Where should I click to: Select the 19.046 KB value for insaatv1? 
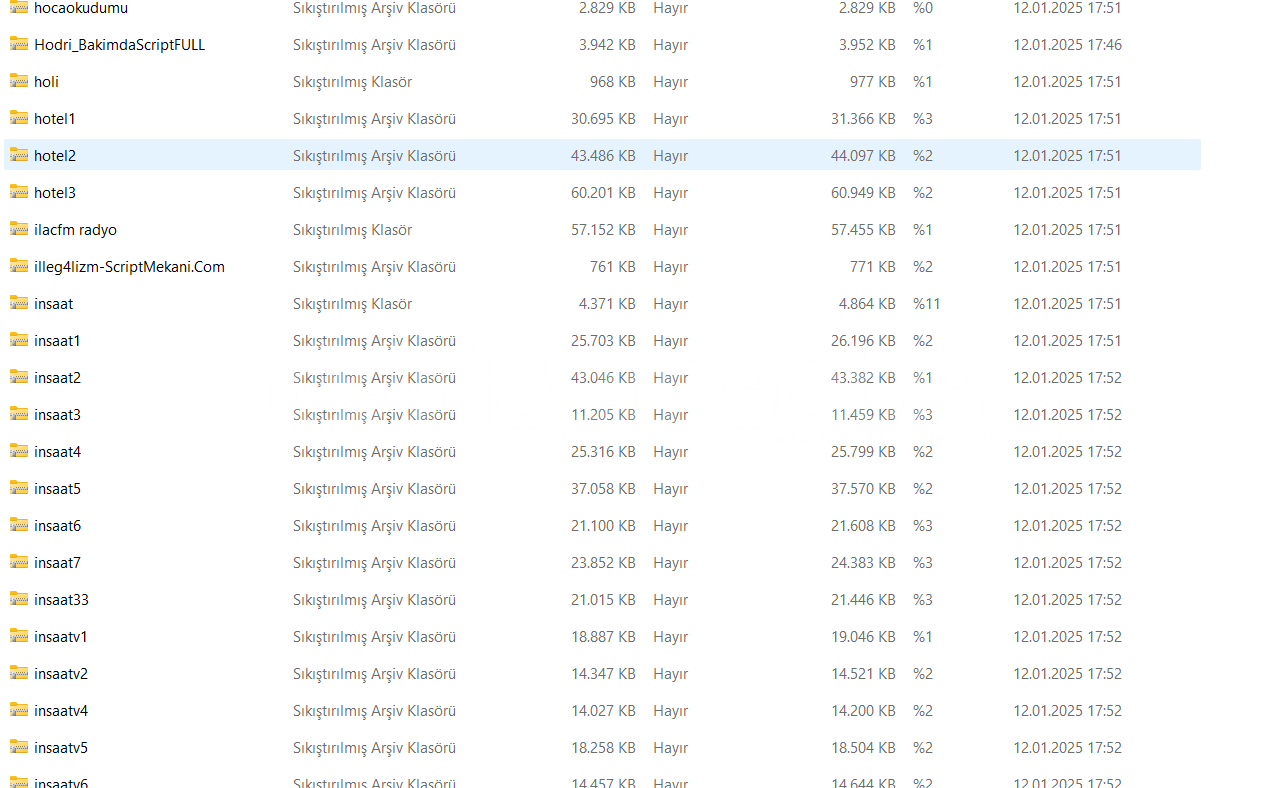(863, 637)
